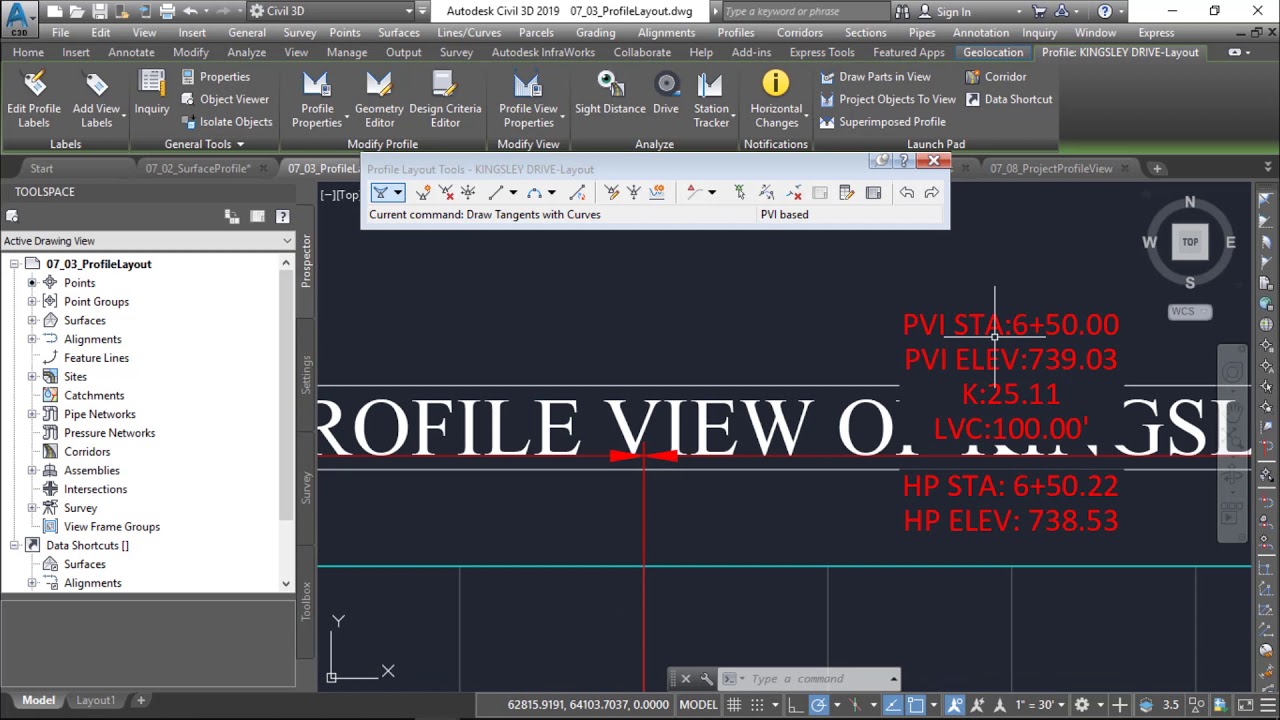Open the Corridors menu

[x=800, y=32]
